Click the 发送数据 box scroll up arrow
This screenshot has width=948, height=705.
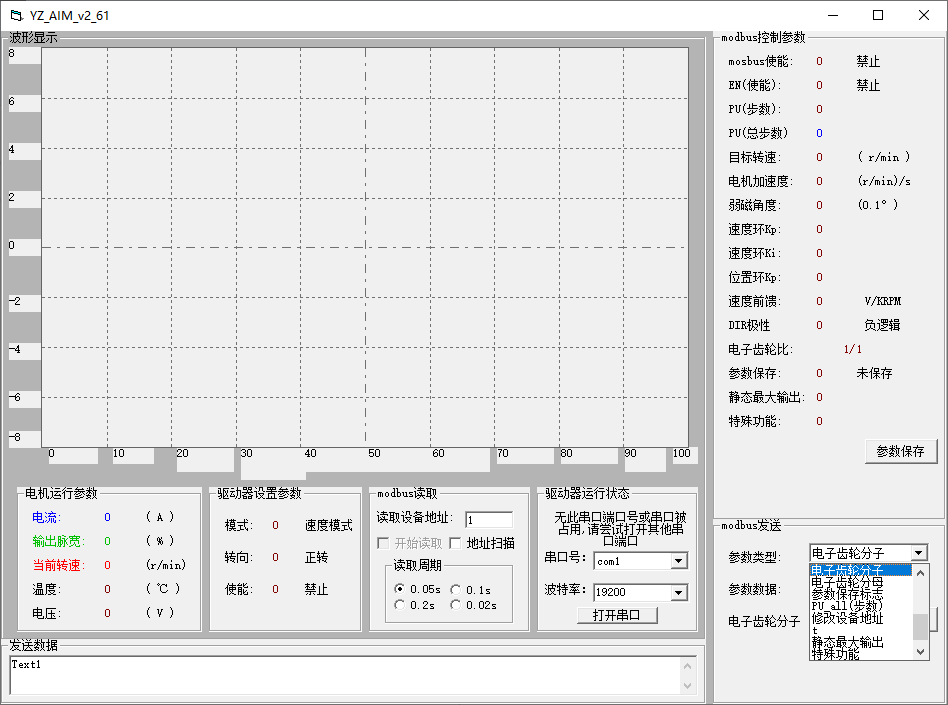coord(687,666)
